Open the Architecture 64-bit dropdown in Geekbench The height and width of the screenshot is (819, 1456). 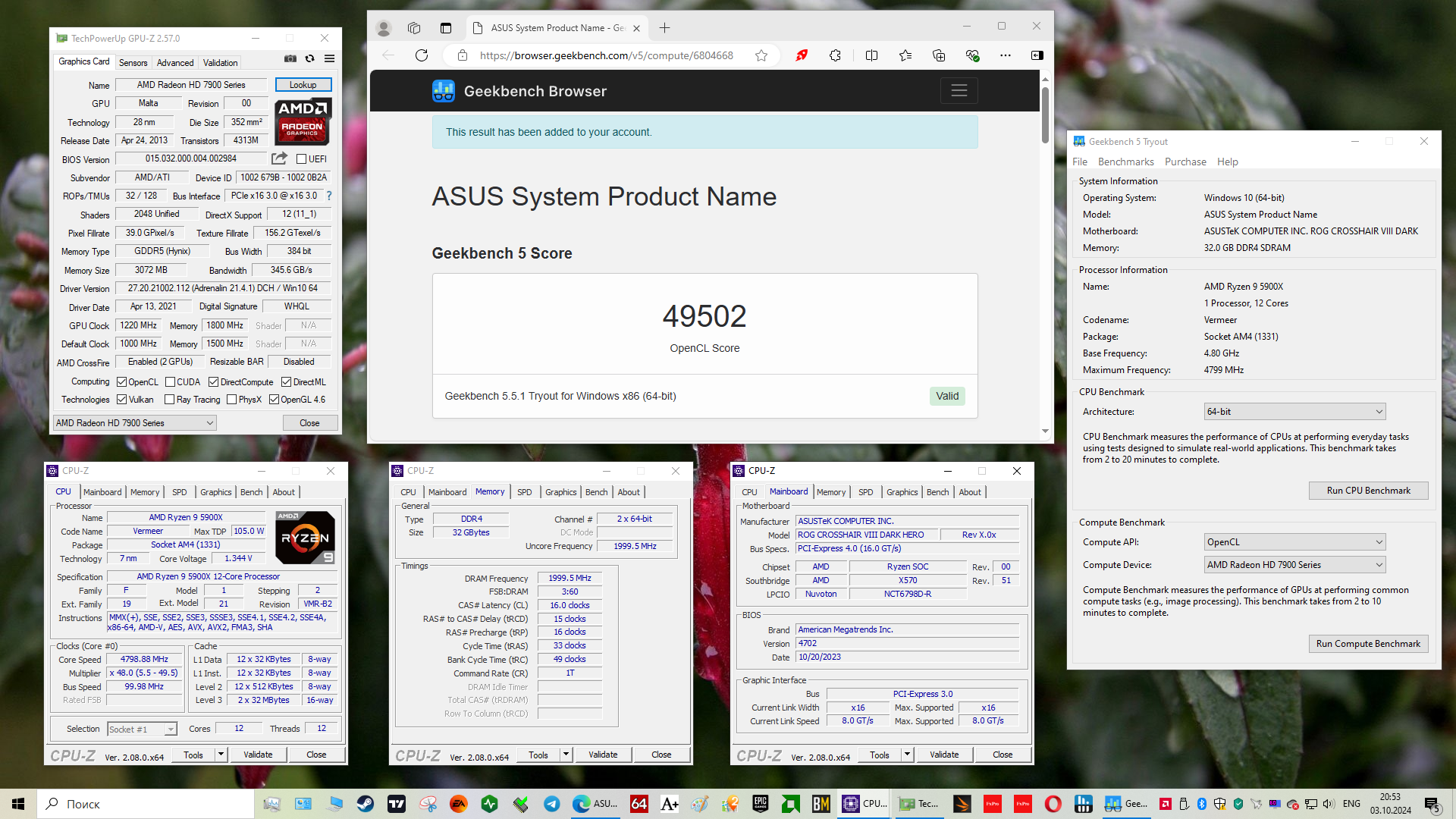tap(1294, 412)
